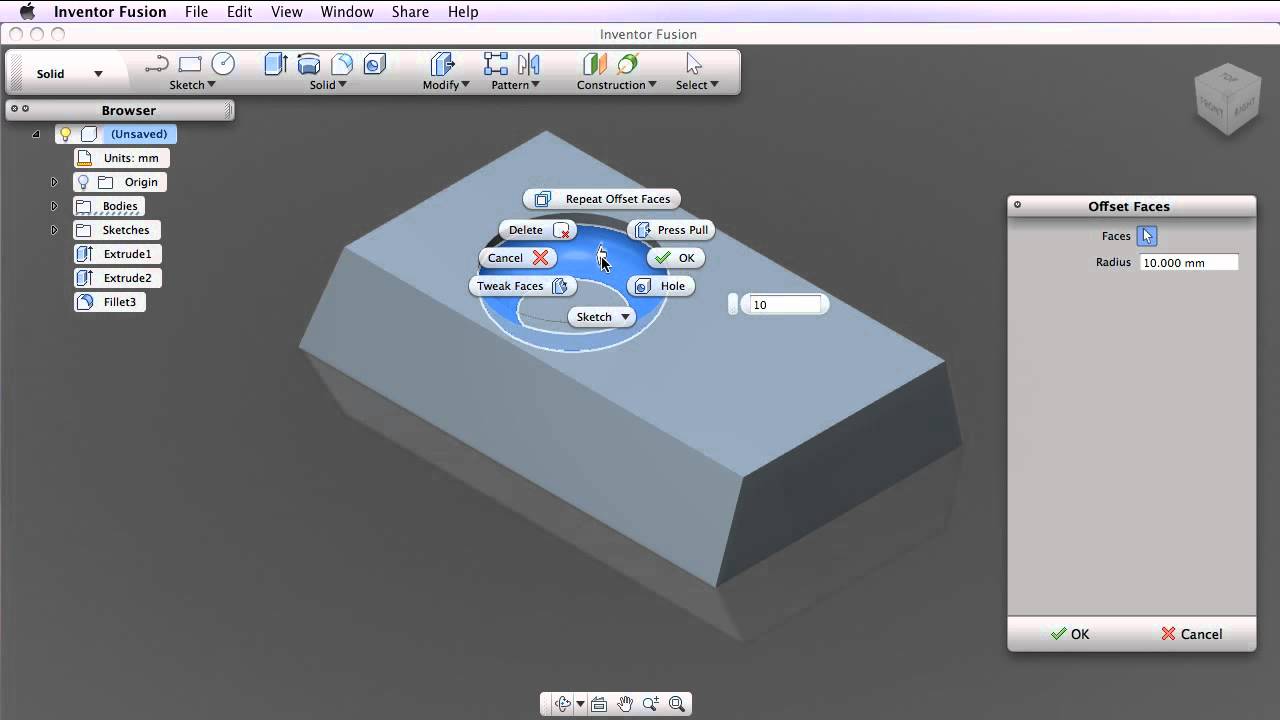Expand the Origin folder in browser
Image resolution: width=1280 pixels, height=720 pixels.
[x=54, y=182]
